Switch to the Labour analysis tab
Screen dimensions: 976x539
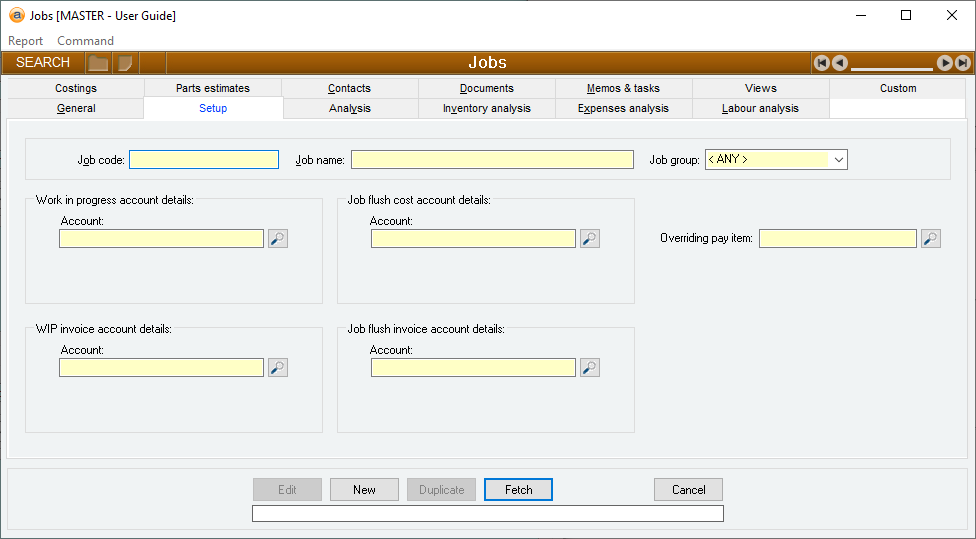point(760,108)
